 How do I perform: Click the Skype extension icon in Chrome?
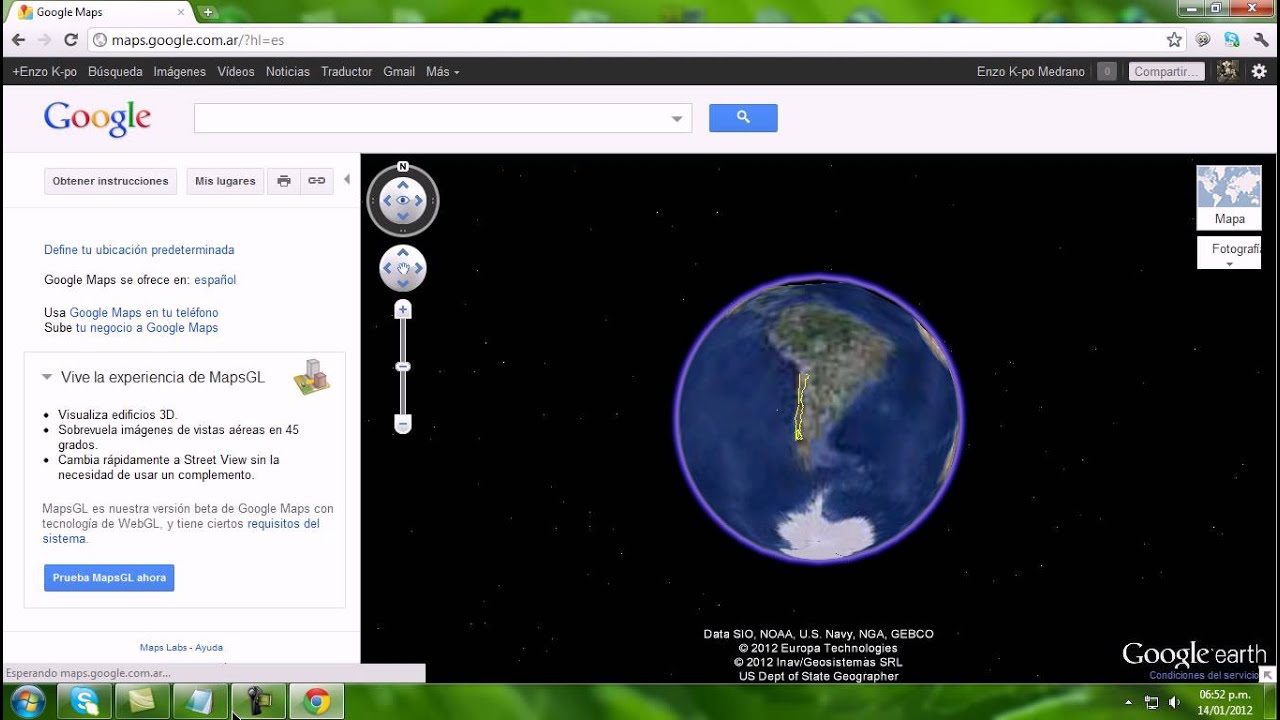click(1232, 40)
